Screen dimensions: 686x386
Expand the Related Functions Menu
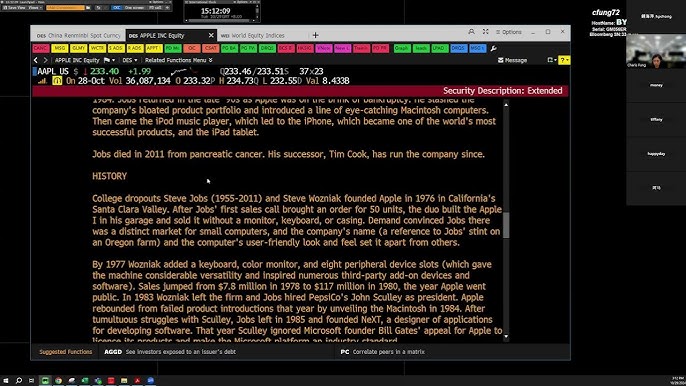(178, 60)
